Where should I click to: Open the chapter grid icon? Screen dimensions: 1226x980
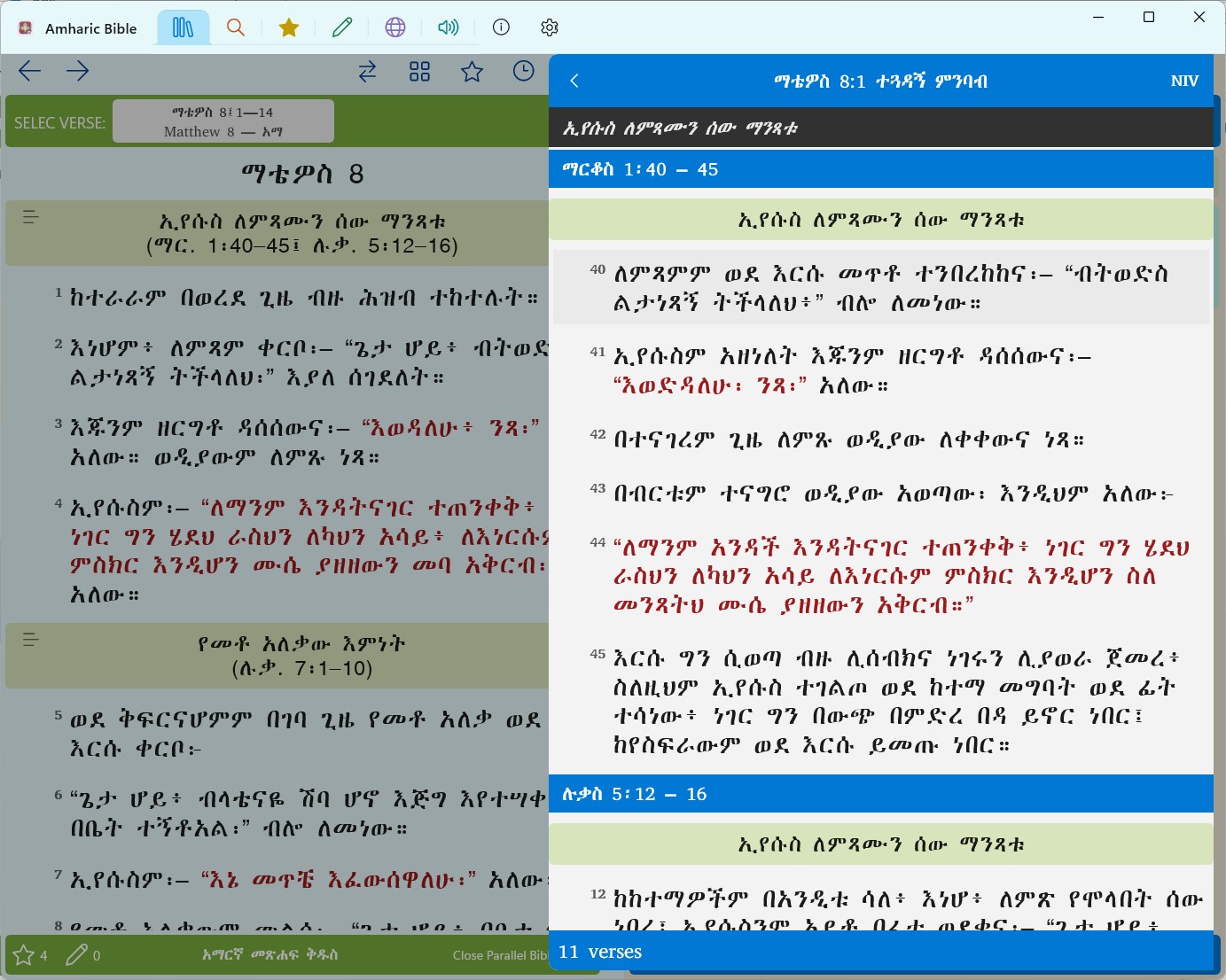point(419,72)
